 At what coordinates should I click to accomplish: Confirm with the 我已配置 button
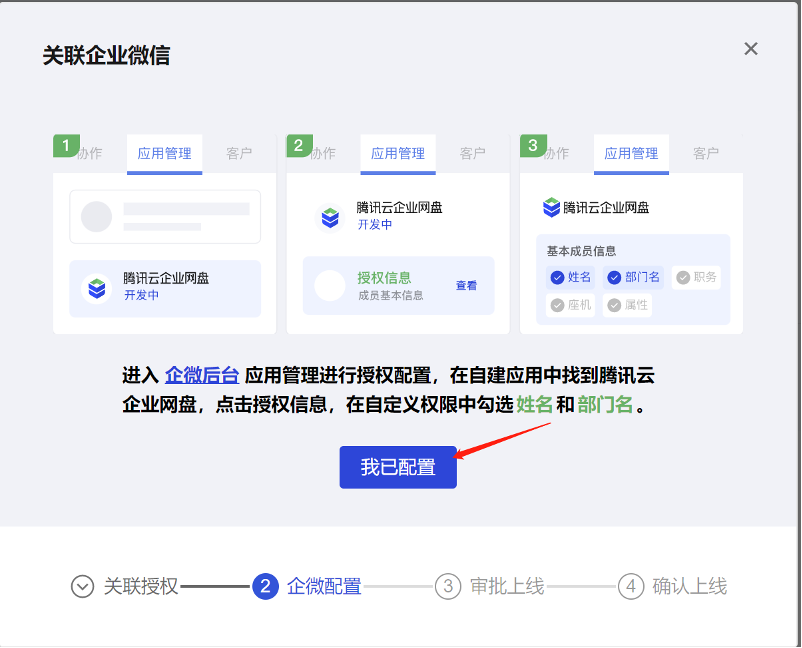click(398, 467)
